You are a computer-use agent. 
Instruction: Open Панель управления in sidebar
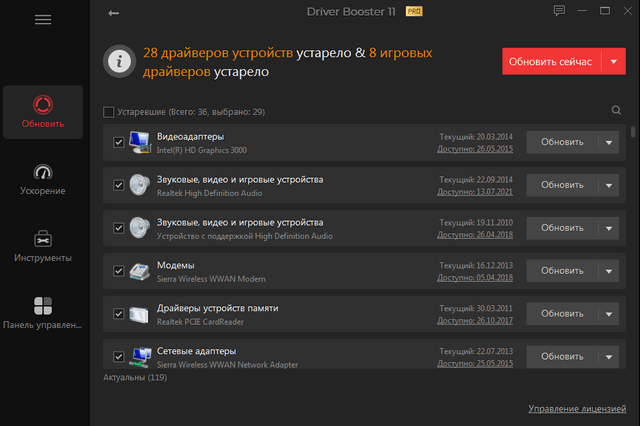click(x=43, y=313)
